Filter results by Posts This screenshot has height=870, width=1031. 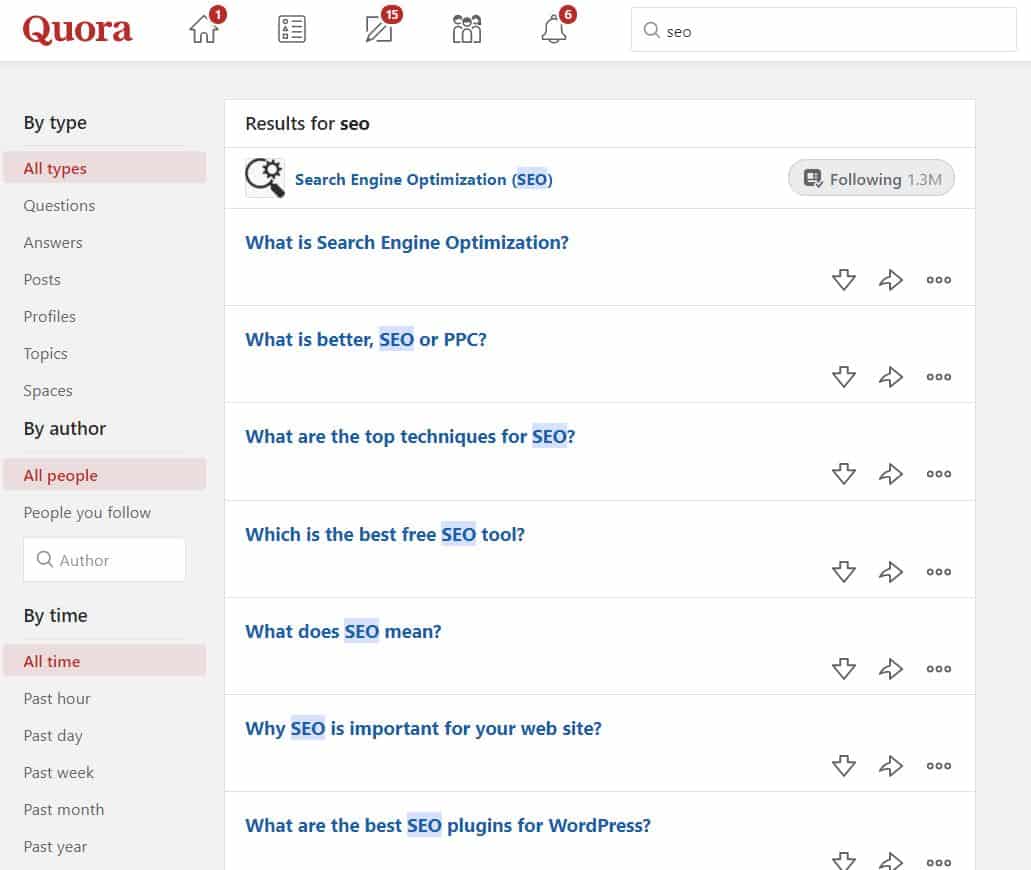(42, 279)
